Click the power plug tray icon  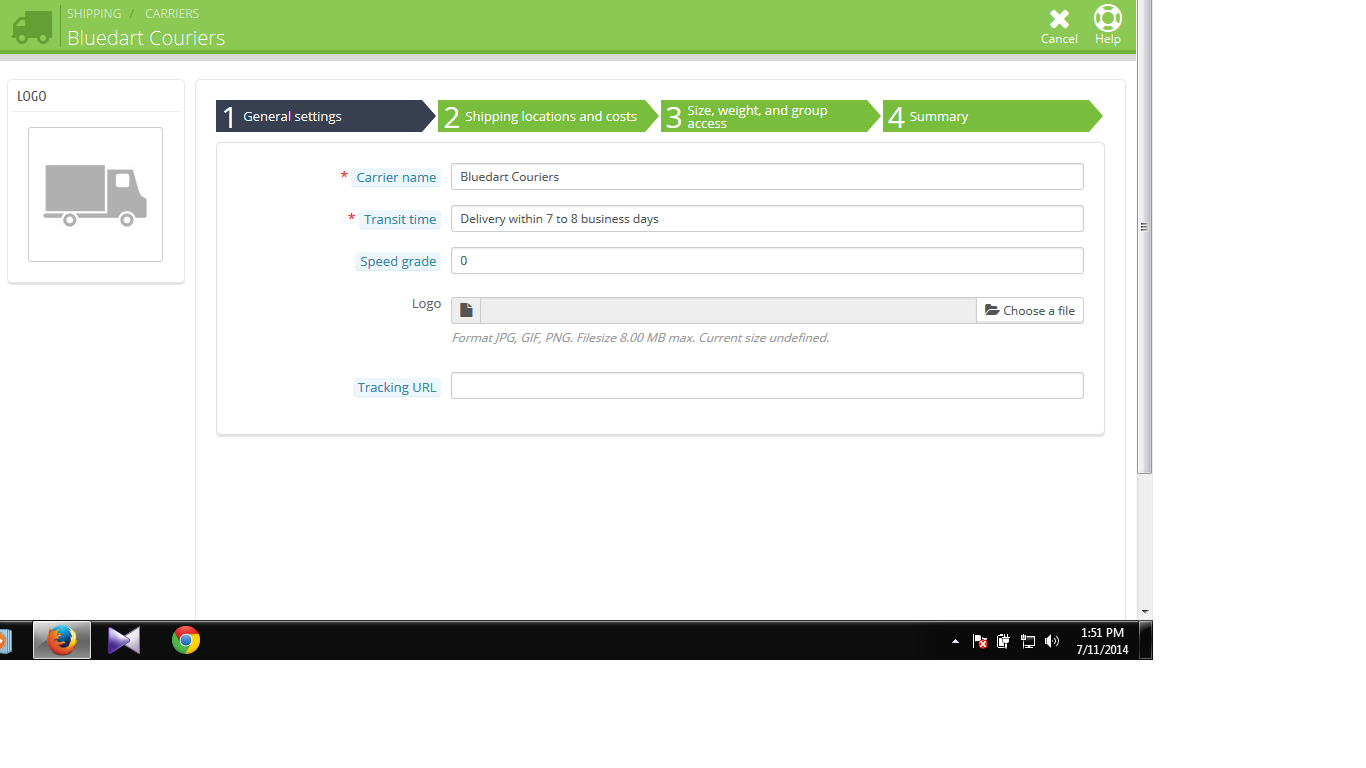(x=1003, y=641)
